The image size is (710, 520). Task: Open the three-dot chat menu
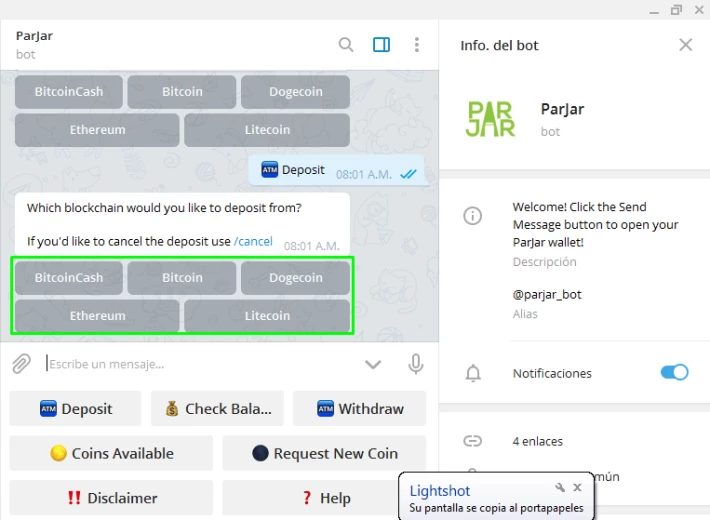tap(417, 44)
